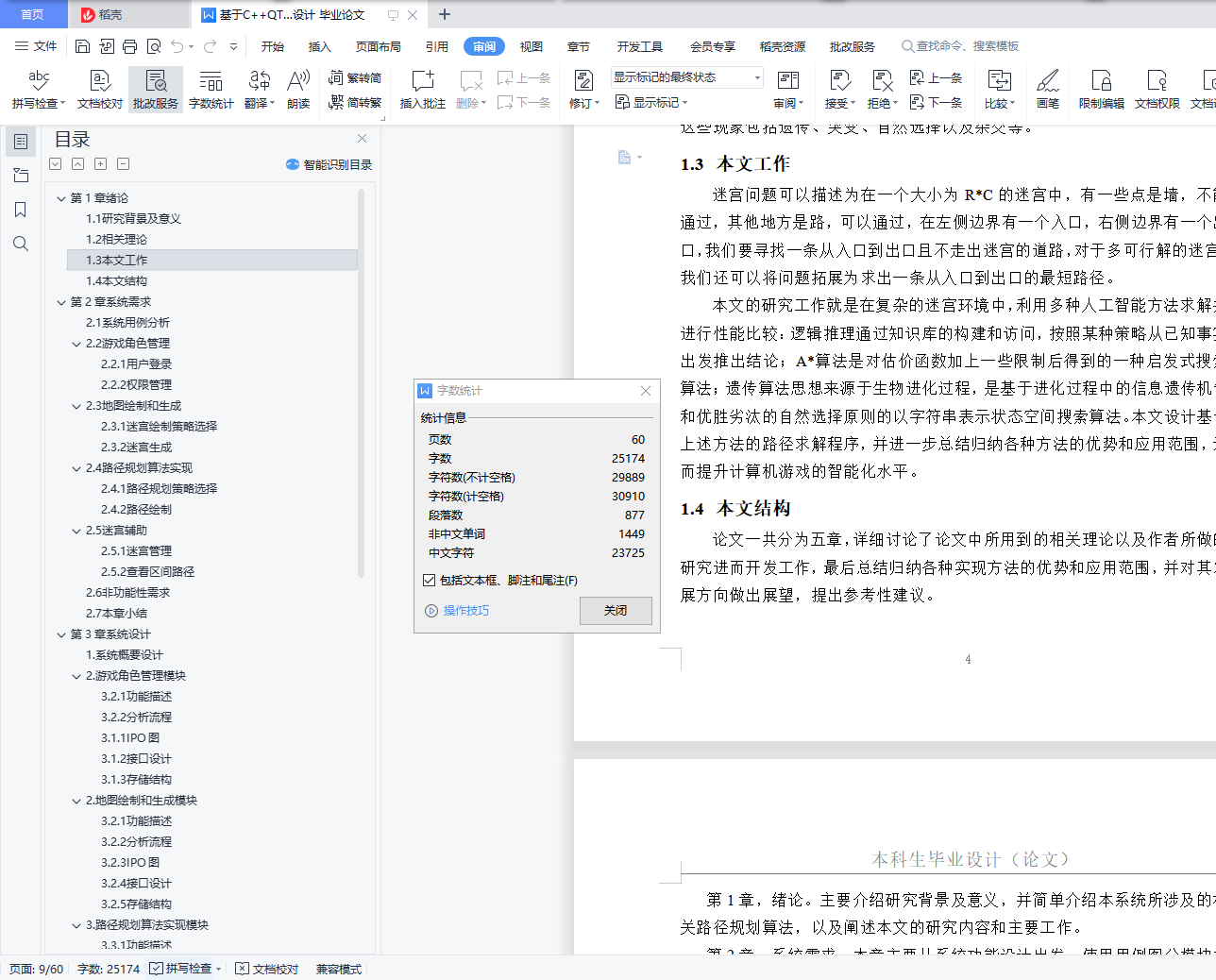Go to 上一条 revision beside 拒绝
Viewport: 1216px width, 980px height.
936,78
